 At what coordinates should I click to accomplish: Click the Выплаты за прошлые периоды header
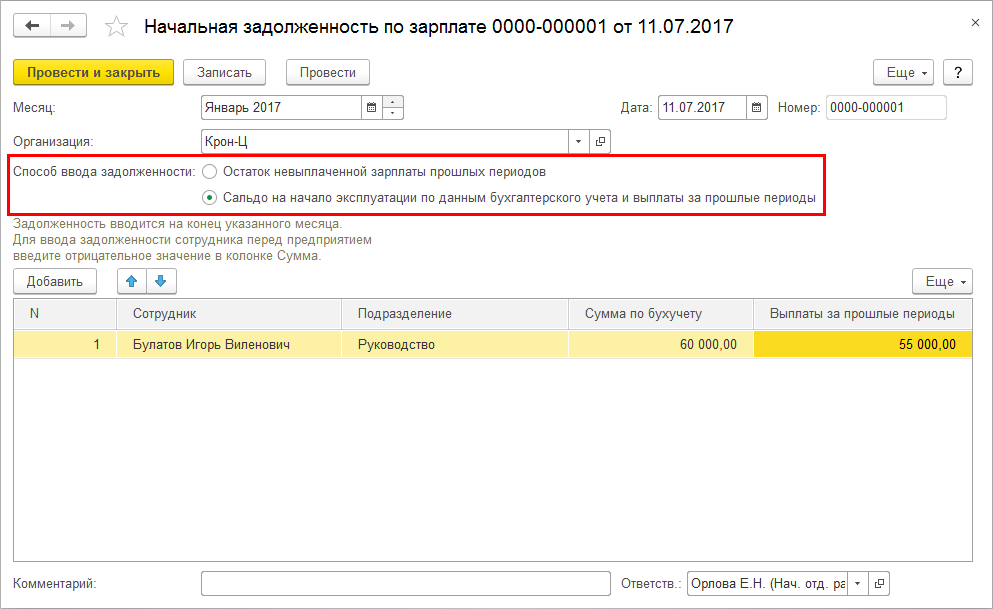(863, 313)
